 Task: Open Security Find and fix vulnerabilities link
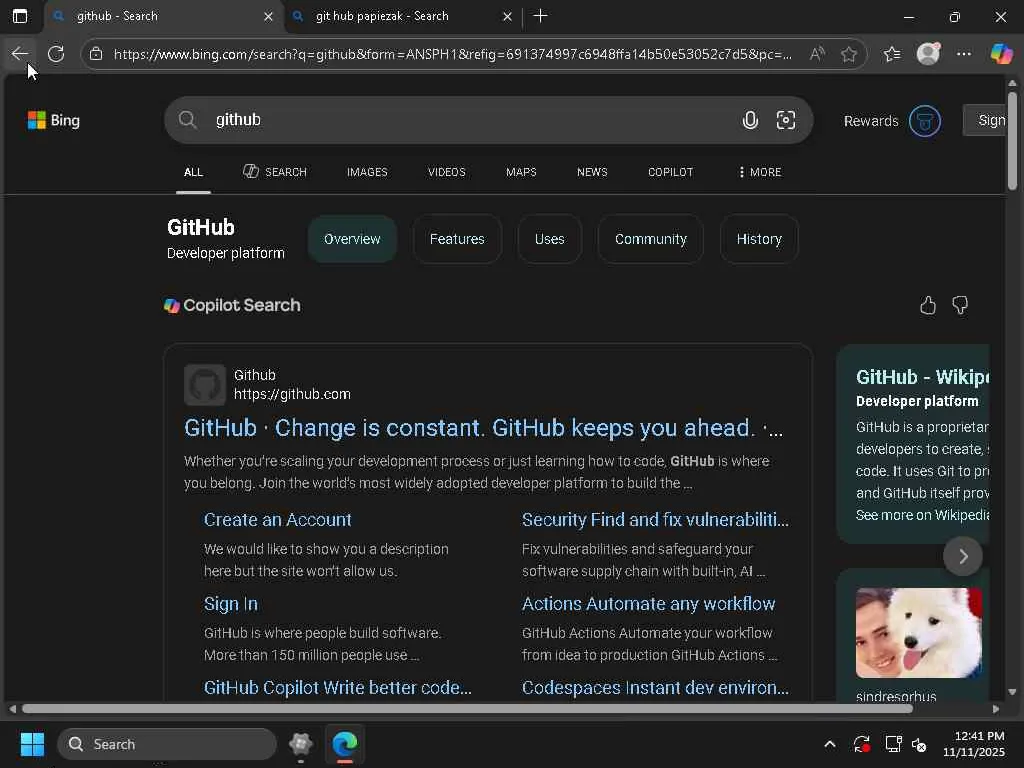[655, 520]
